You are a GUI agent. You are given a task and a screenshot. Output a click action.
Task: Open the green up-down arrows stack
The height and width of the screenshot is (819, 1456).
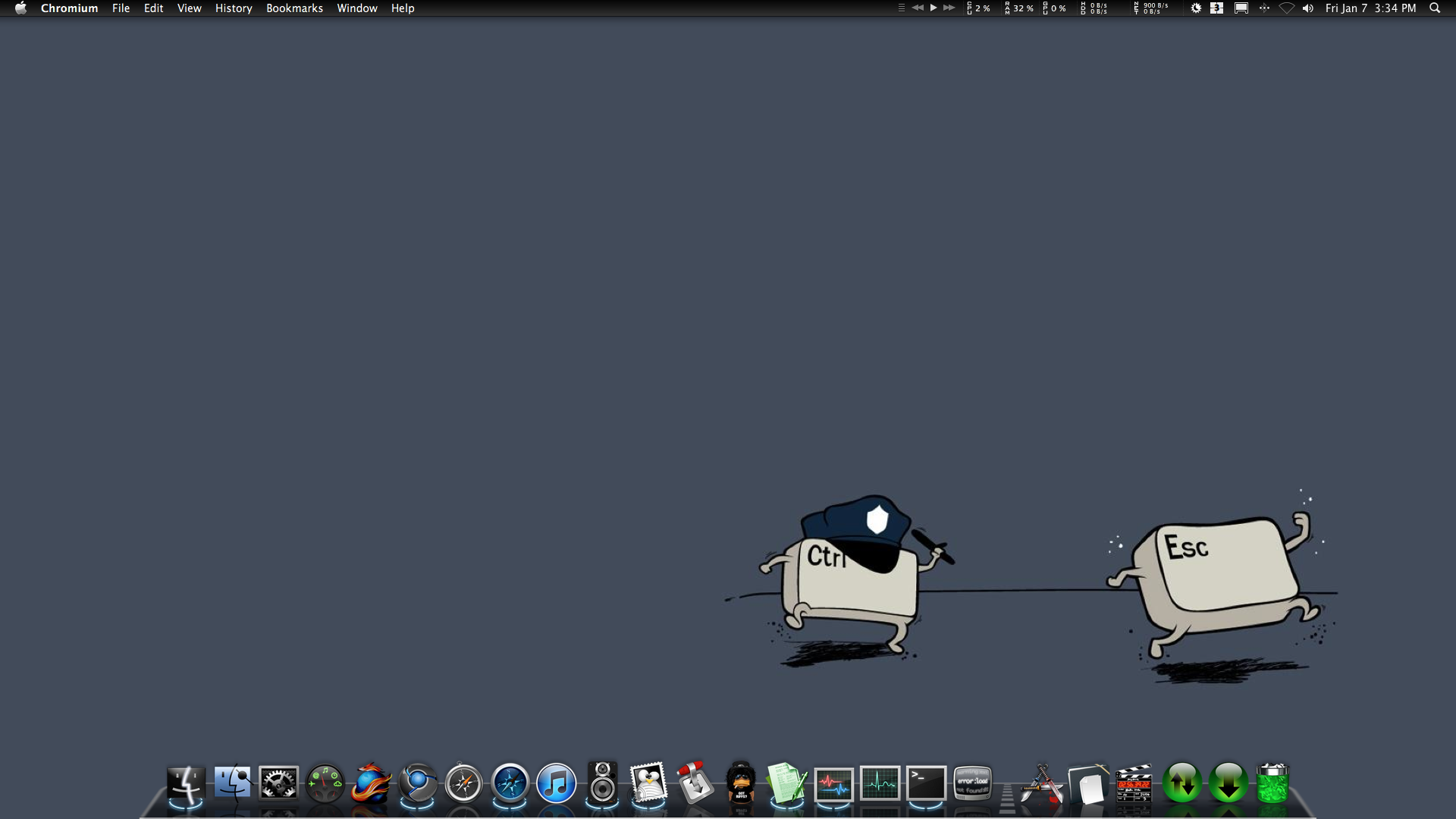click(1181, 783)
